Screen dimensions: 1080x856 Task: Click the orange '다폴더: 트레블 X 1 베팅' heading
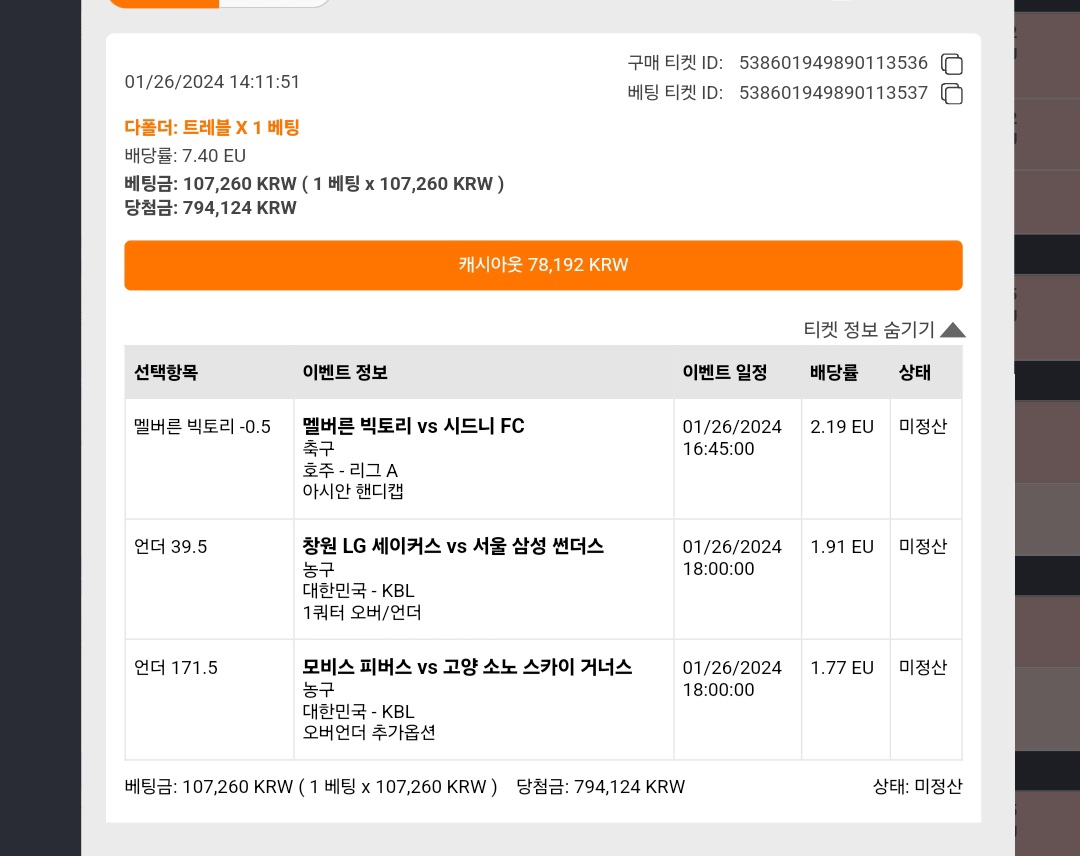pyautogui.click(x=212, y=127)
